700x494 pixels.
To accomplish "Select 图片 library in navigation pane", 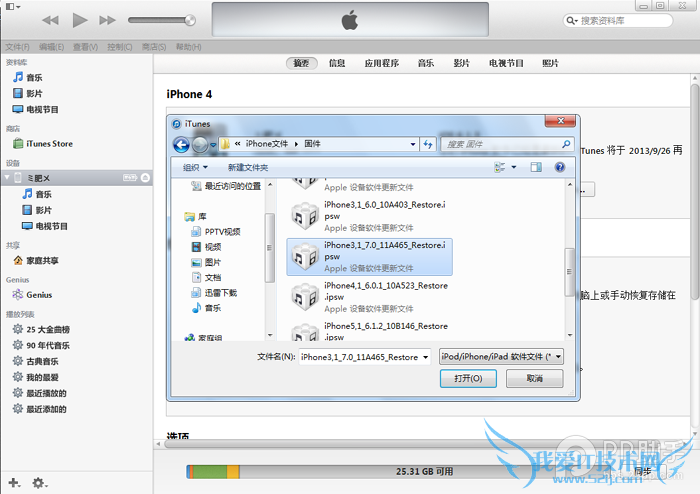I will (x=206, y=262).
